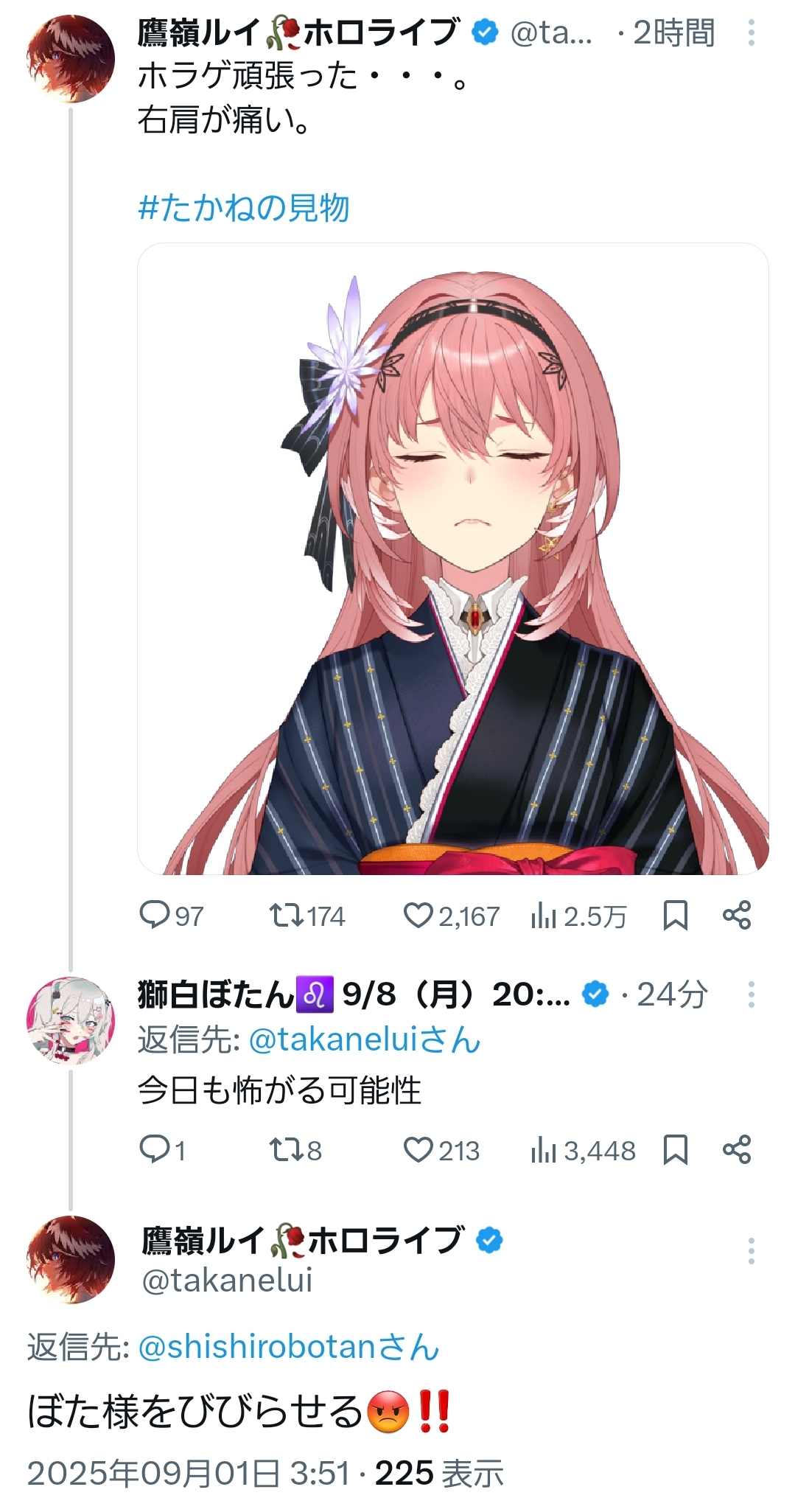Share 獅白ぼたん's reply post

tap(737, 1150)
